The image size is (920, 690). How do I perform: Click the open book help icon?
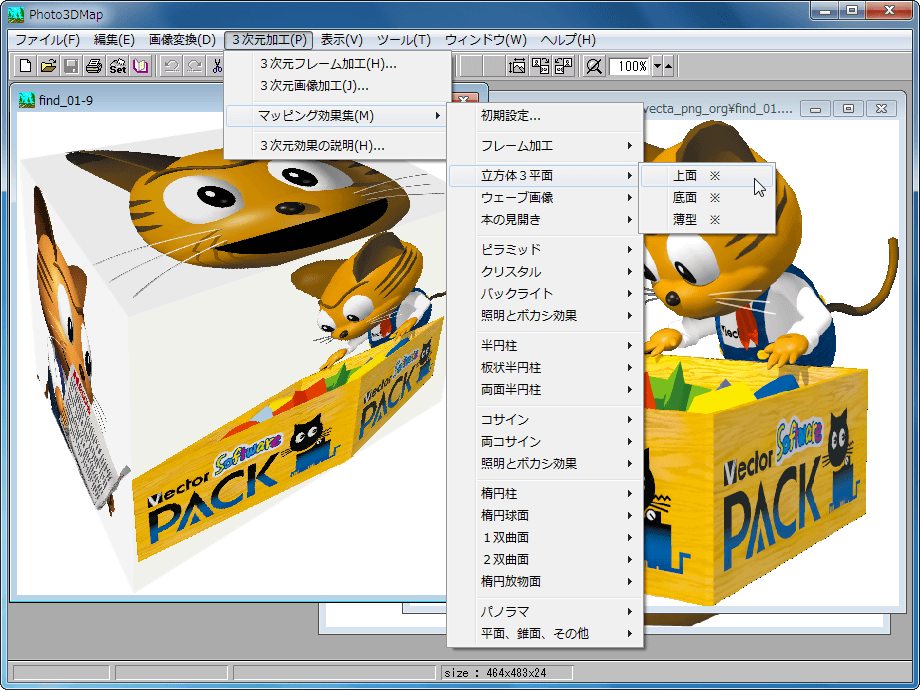tap(140, 66)
